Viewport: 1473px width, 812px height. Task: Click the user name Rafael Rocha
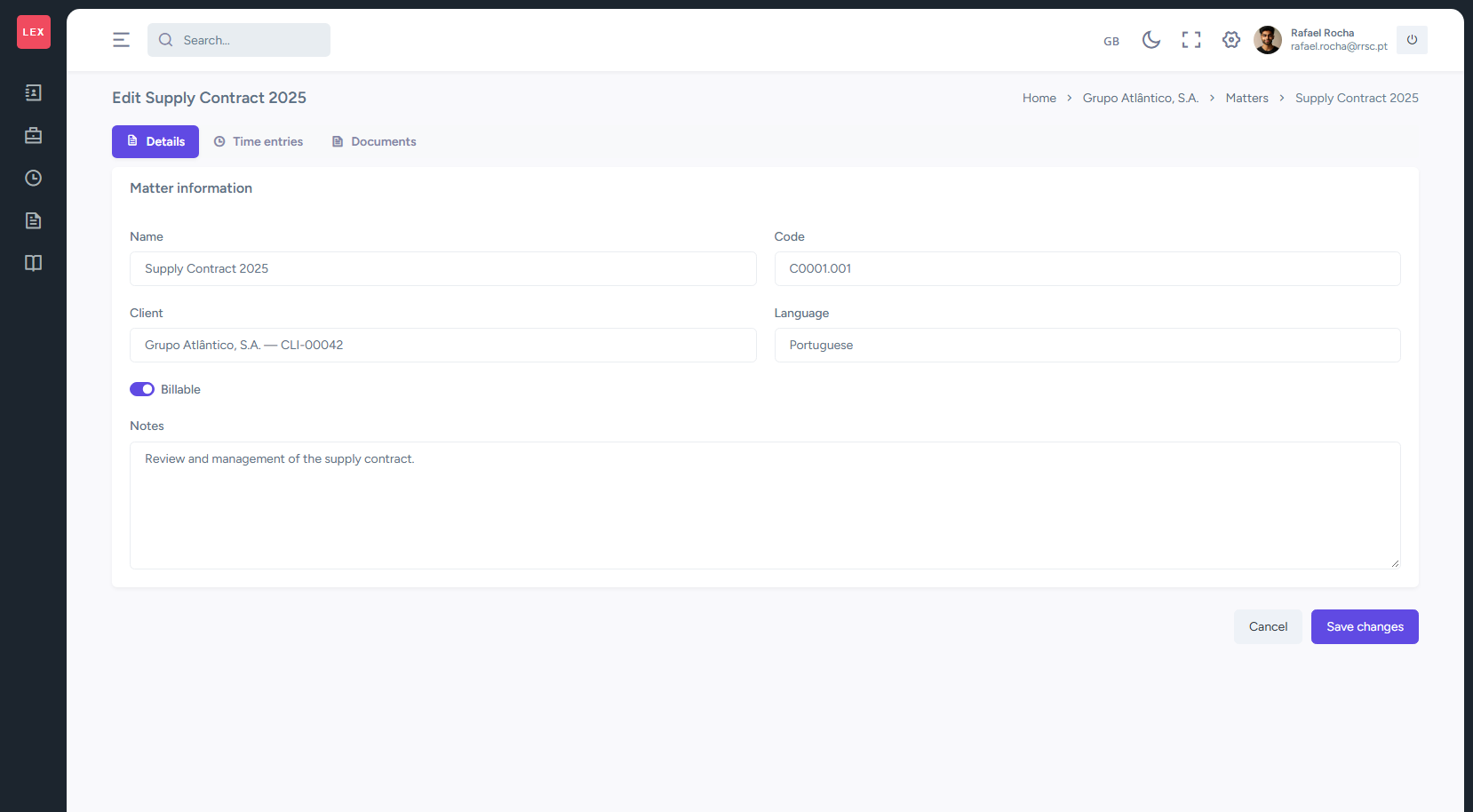pyautogui.click(x=1322, y=33)
